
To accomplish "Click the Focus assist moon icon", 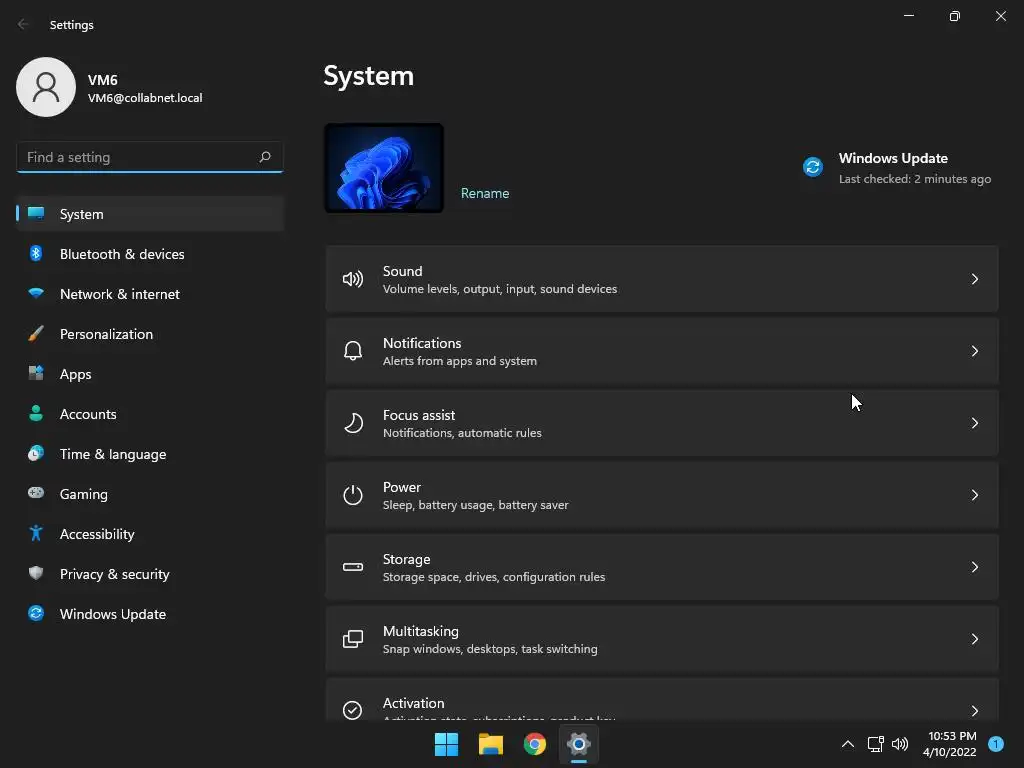I will 353,423.
